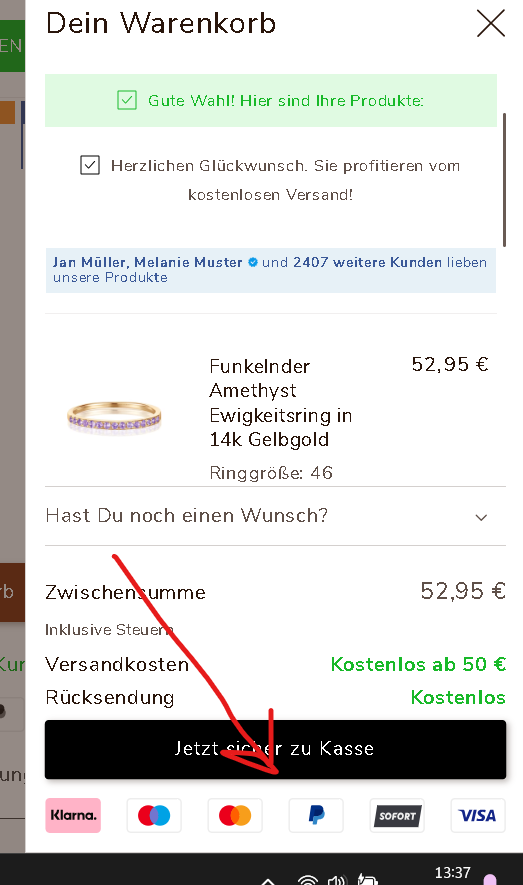
Task: Open the Amethyst Ewigkeitsring product title link
Action: click(280, 403)
